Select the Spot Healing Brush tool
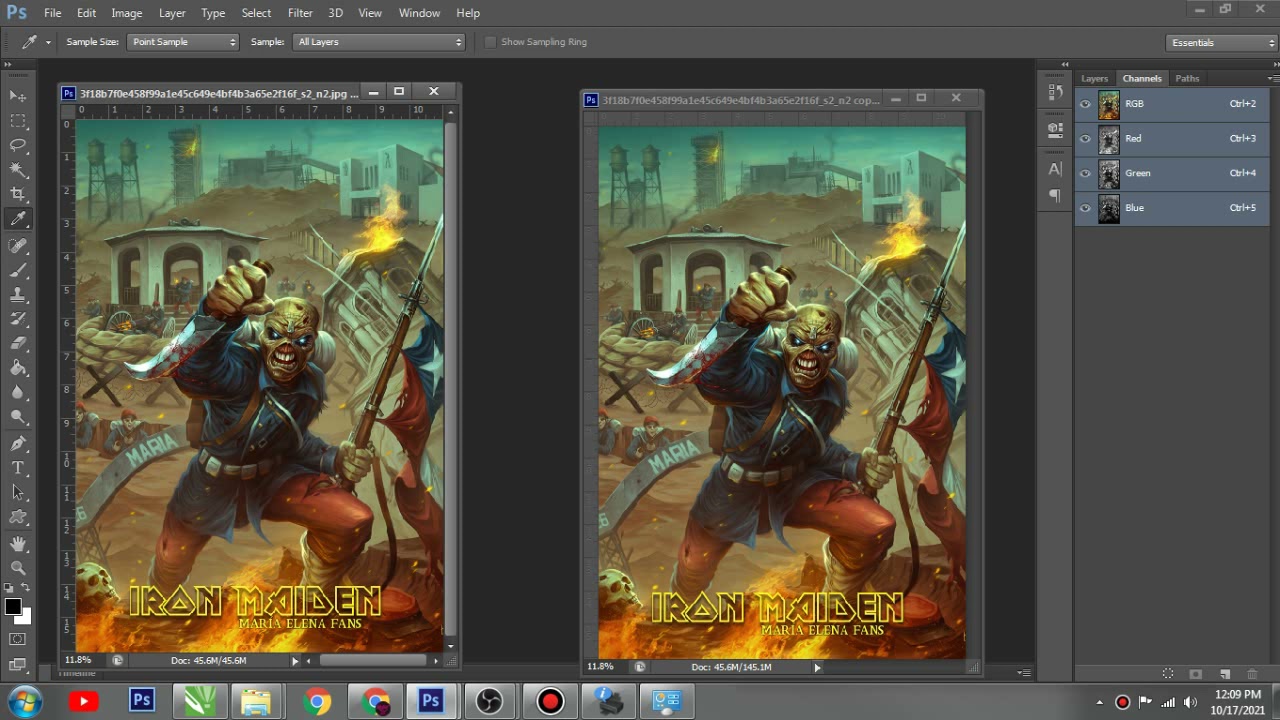Viewport: 1280px width, 720px height. pos(18,246)
